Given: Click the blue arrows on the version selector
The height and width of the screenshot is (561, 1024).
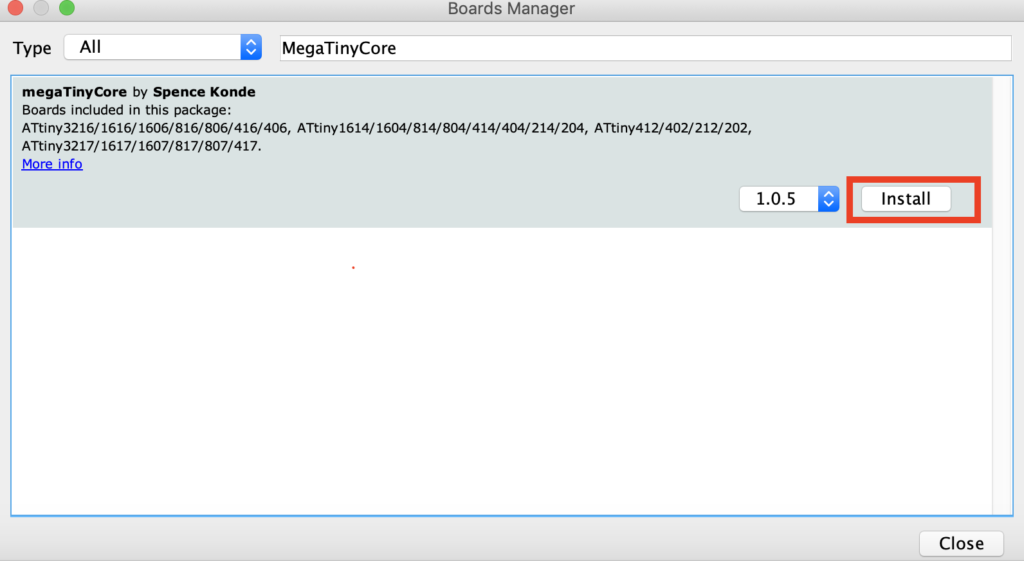Looking at the screenshot, I should tap(827, 199).
